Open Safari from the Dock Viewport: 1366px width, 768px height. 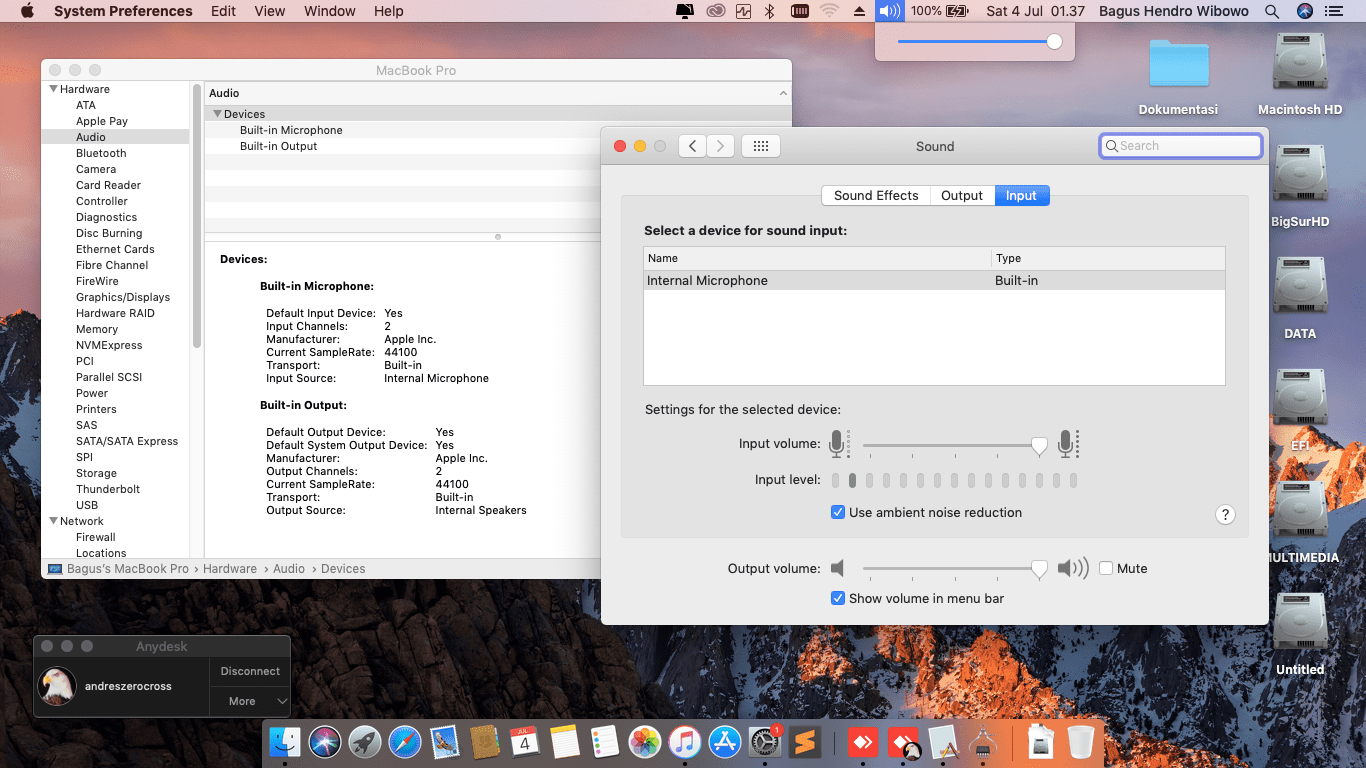pos(405,742)
